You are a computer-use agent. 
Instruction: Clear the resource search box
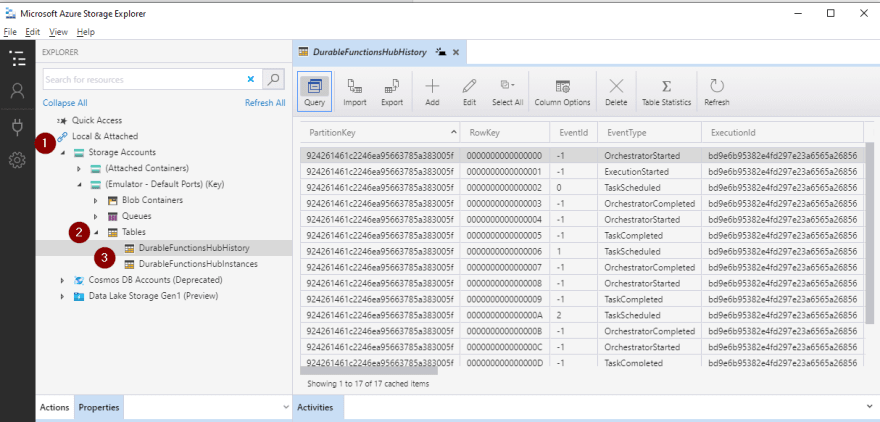point(251,80)
